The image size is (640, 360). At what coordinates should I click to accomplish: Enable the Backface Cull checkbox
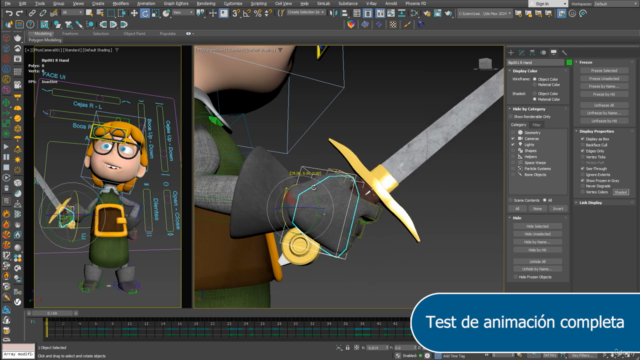583,145
